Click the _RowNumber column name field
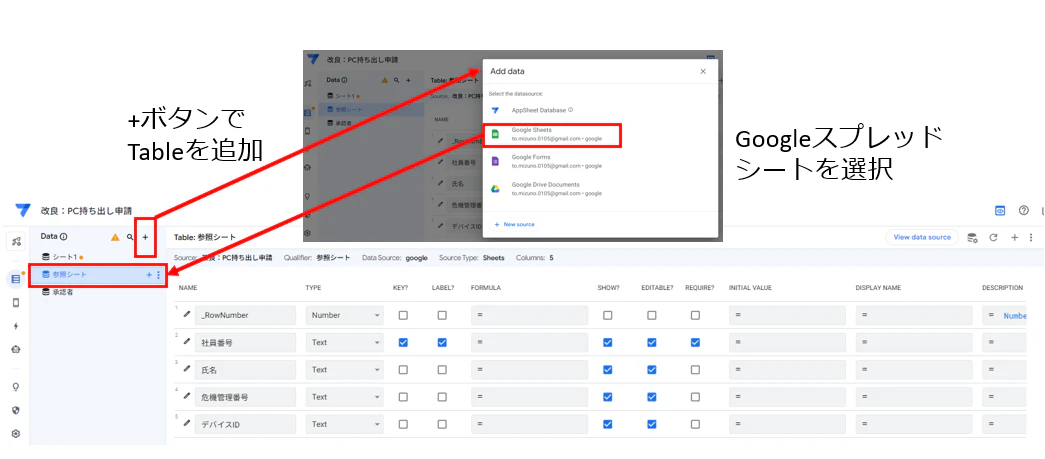 245,315
